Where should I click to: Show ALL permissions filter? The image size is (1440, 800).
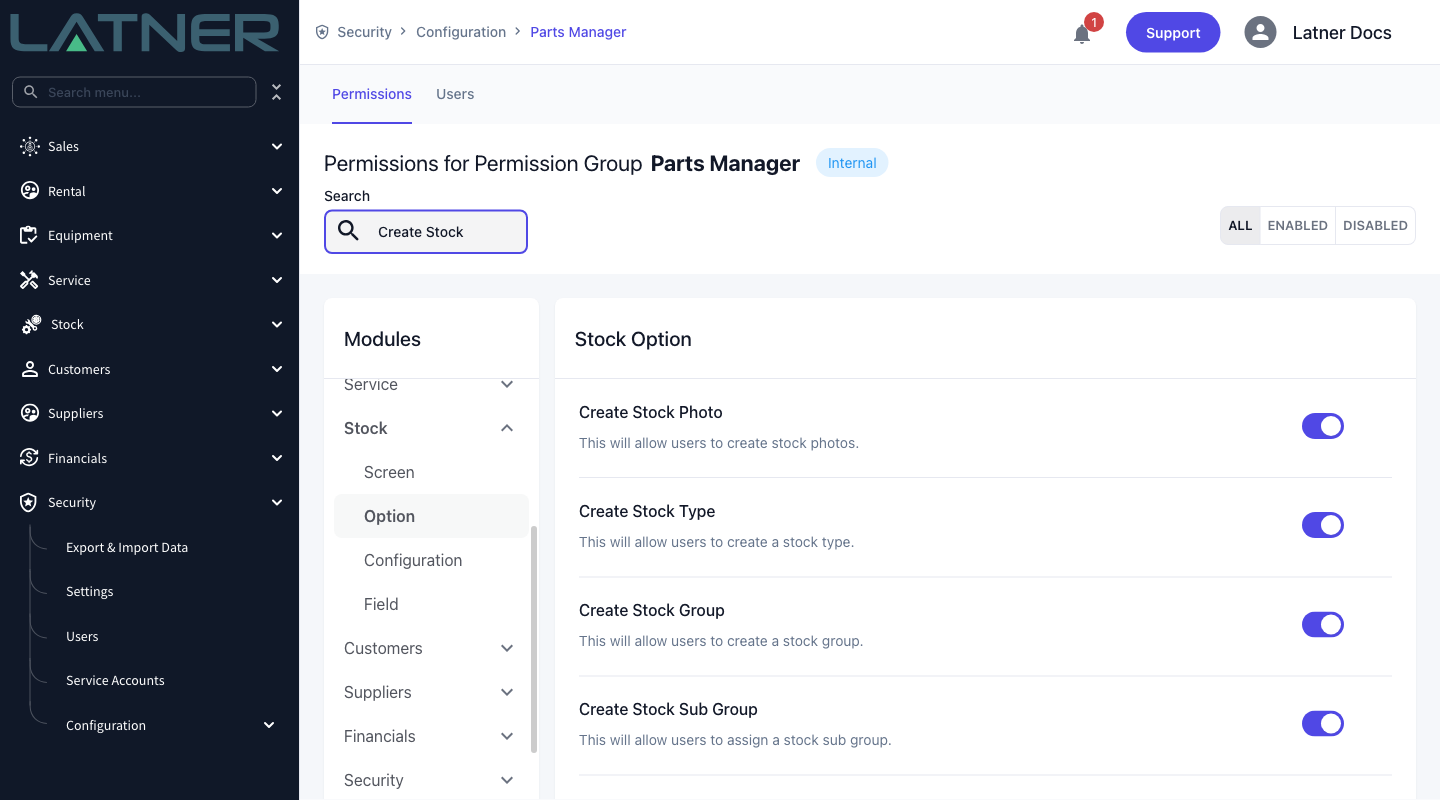click(1240, 225)
